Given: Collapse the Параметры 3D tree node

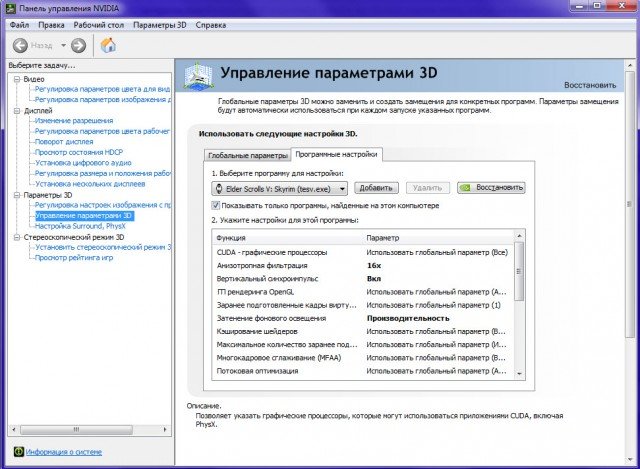Looking at the screenshot, I should [x=17, y=195].
